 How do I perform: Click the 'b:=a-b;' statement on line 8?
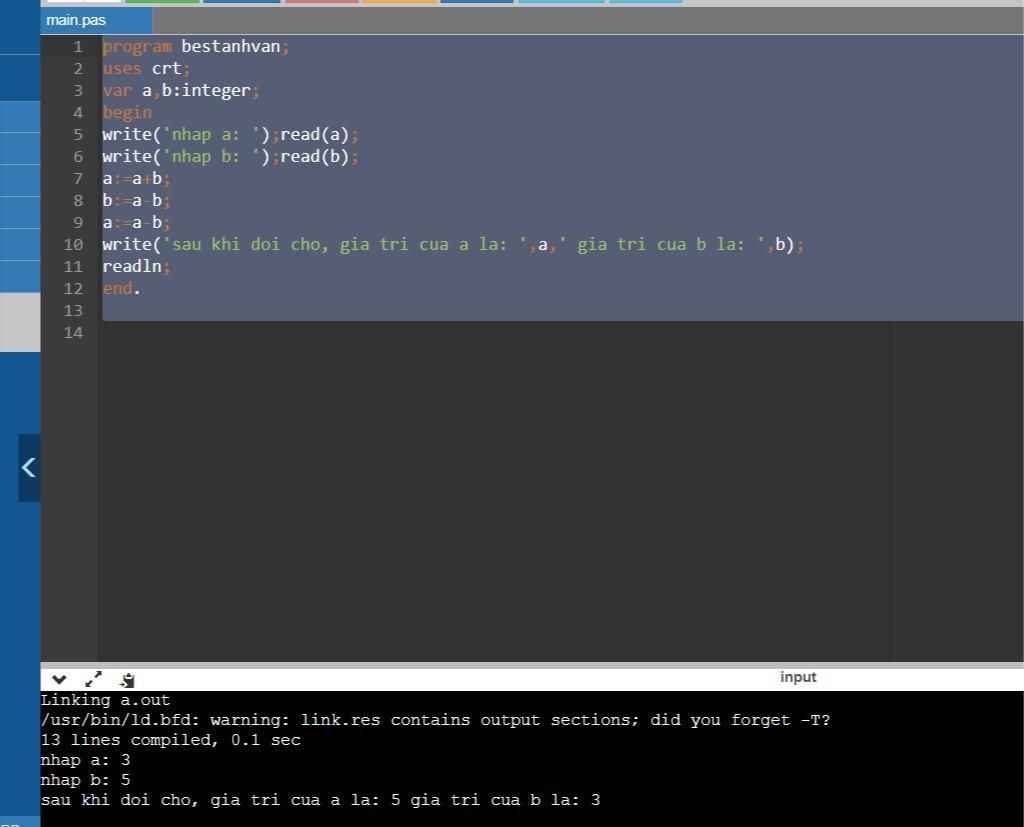pos(136,201)
